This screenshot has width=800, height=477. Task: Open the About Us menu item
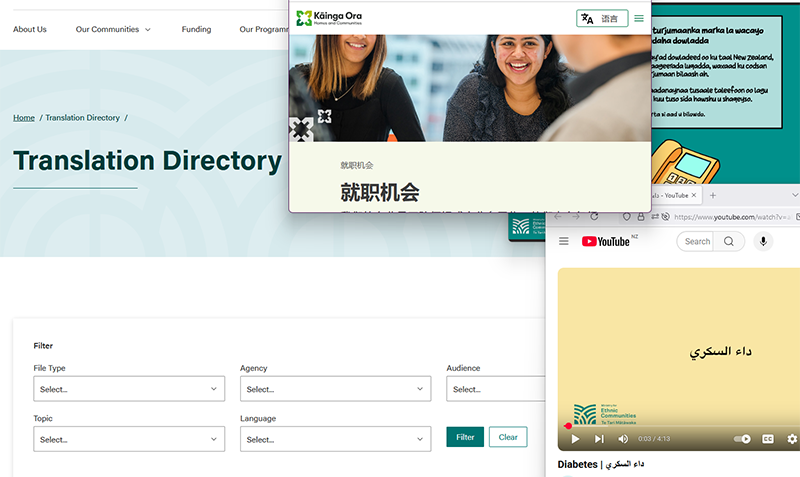click(30, 29)
